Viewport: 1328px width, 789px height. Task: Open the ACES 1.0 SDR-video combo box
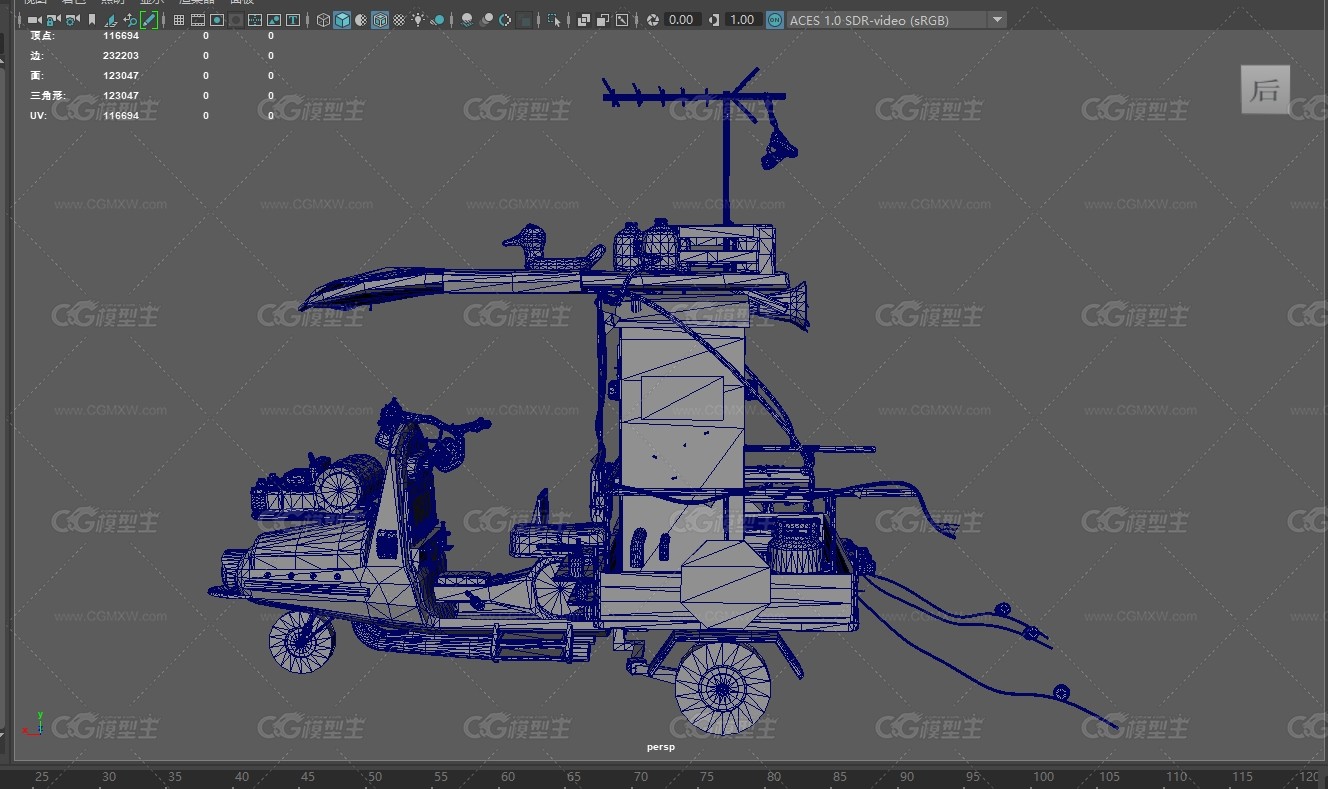click(896, 20)
